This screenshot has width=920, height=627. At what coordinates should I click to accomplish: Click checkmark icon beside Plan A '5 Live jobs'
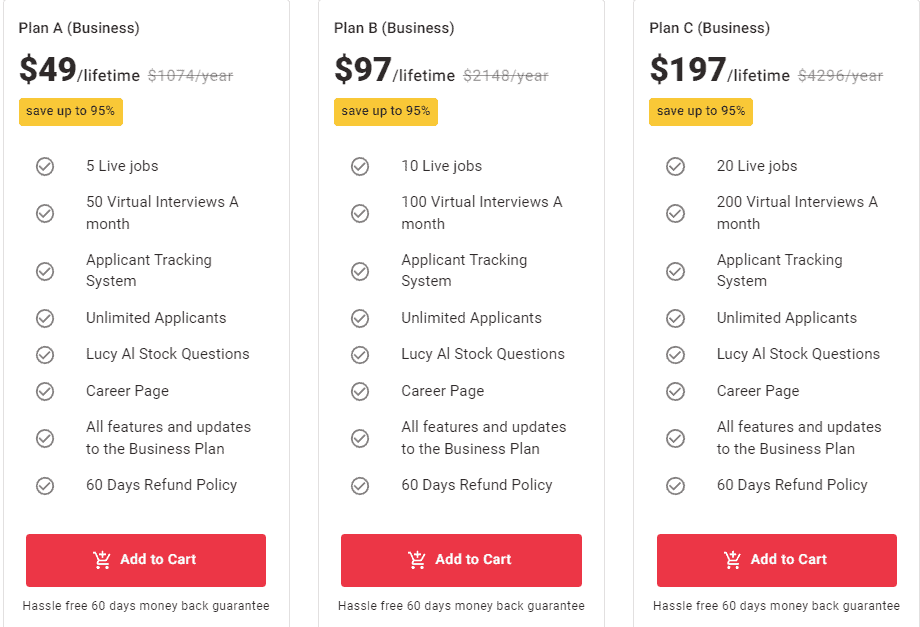point(45,166)
